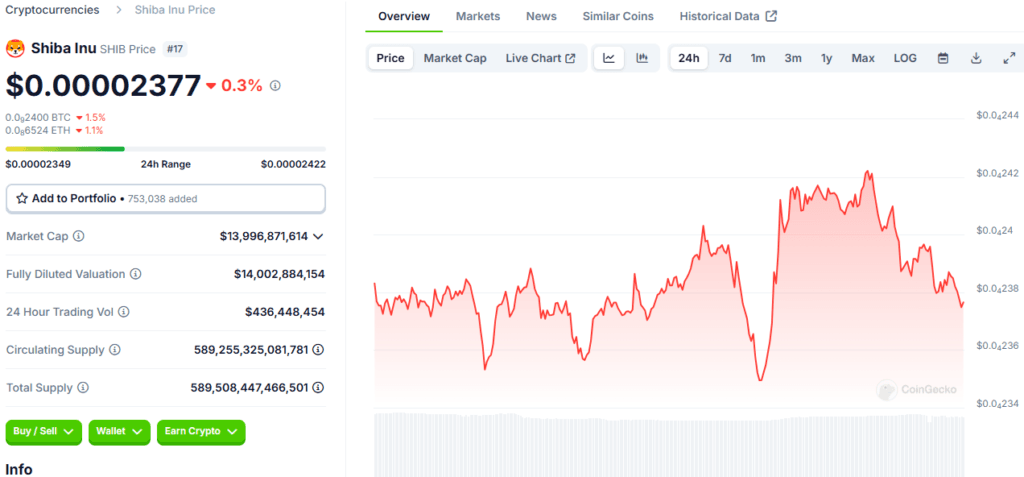Viewport: 1024px width, 477px height.
Task: Select the 1m time range
Action: tap(758, 58)
